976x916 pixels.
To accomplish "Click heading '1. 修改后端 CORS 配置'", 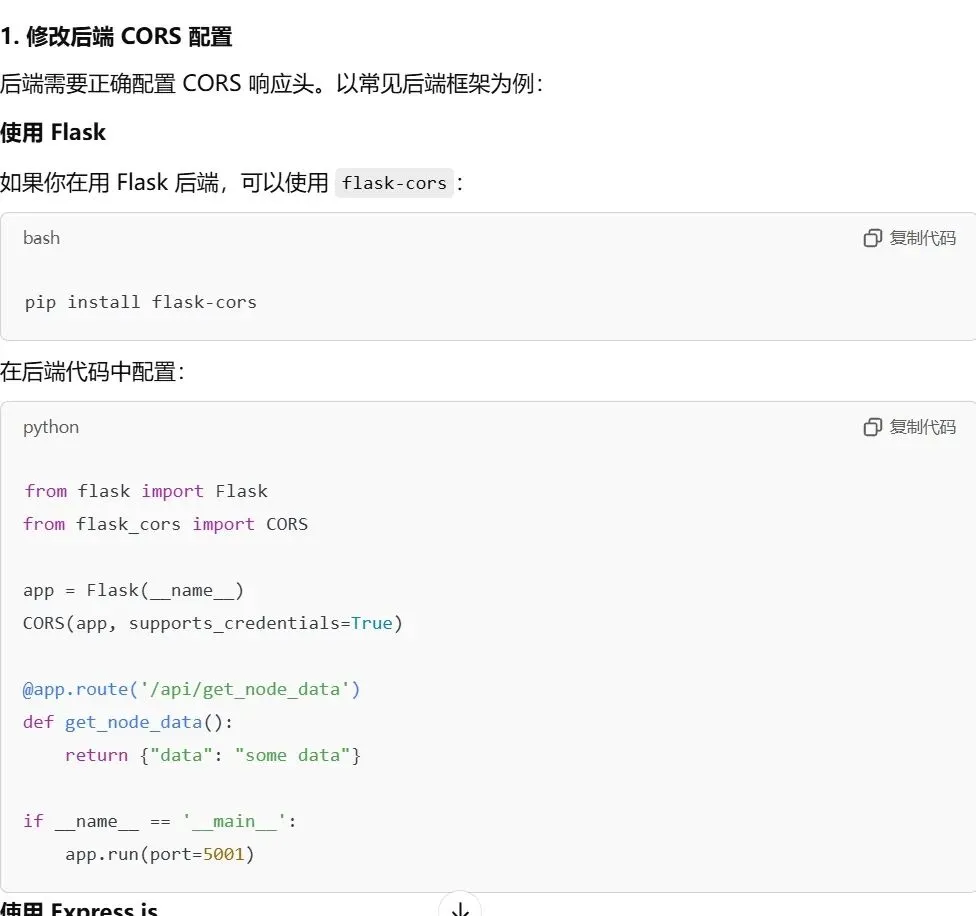I will click(x=116, y=36).
